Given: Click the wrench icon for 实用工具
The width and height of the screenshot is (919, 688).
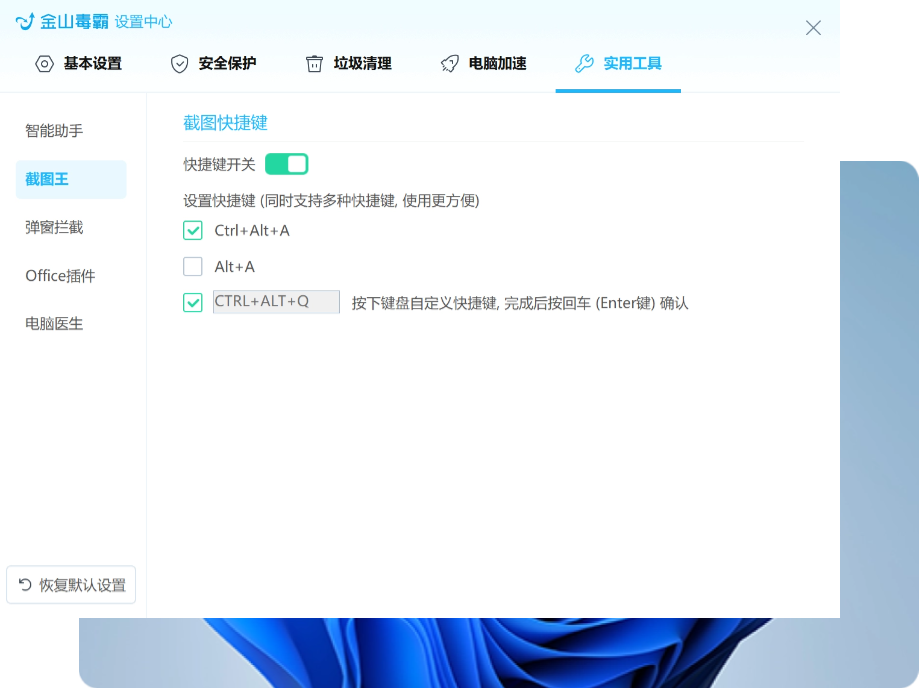Looking at the screenshot, I should pyautogui.click(x=585, y=64).
